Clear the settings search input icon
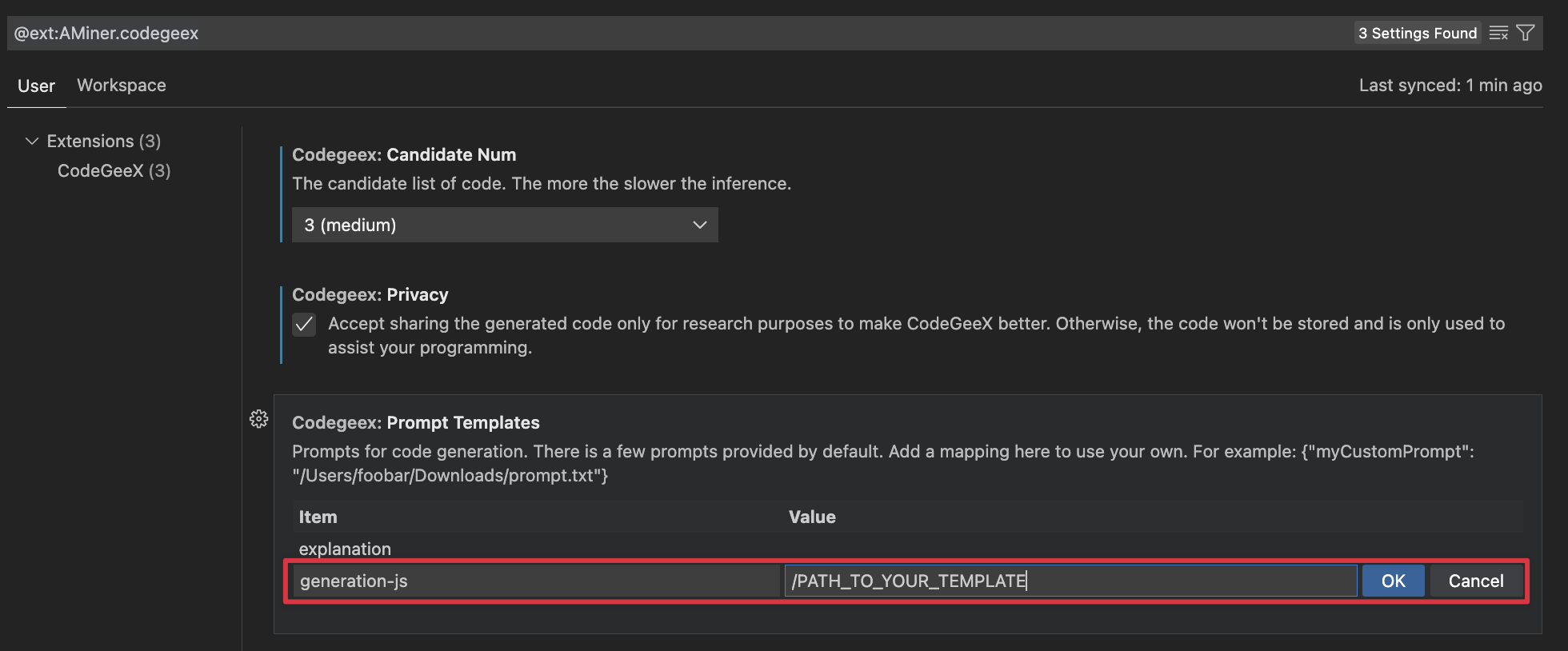 tap(1498, 33)
